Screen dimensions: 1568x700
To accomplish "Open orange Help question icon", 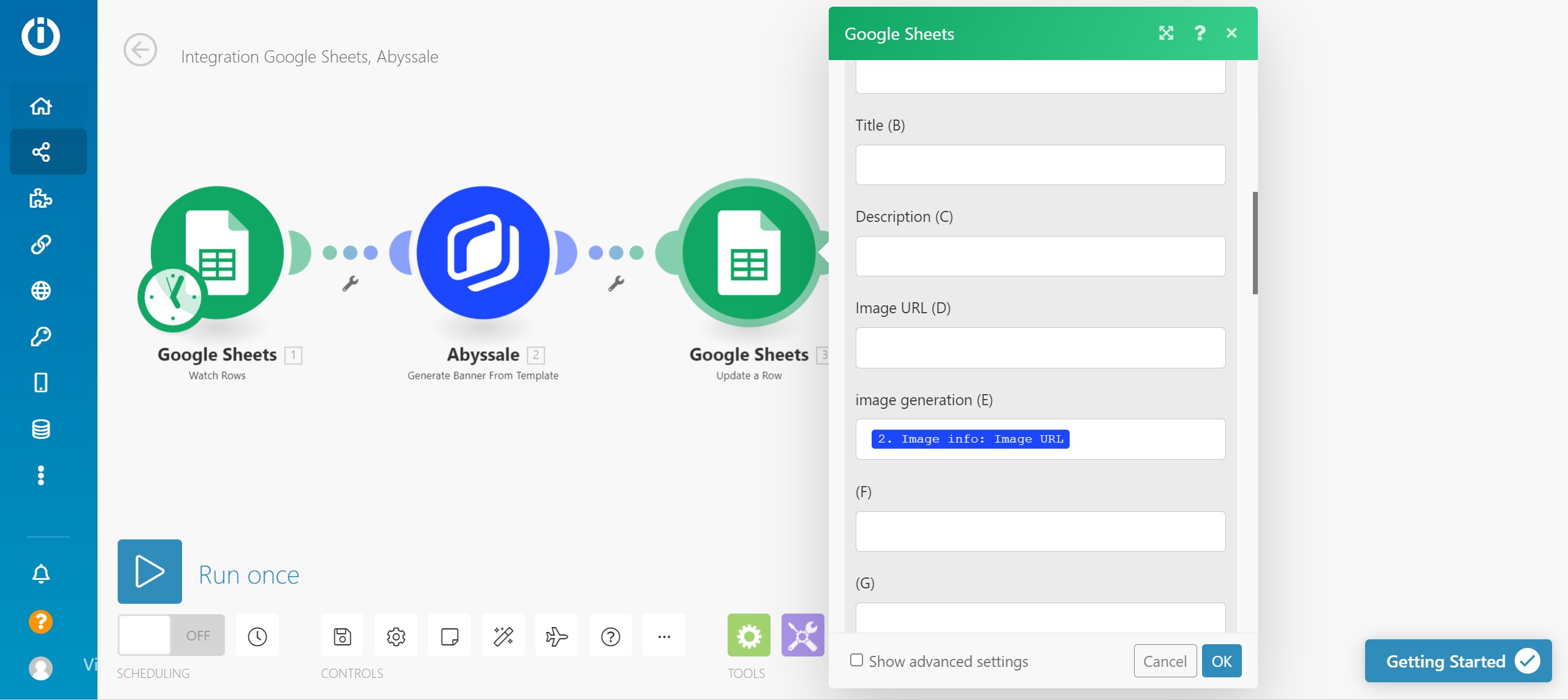I will click(x=41, y=622).
